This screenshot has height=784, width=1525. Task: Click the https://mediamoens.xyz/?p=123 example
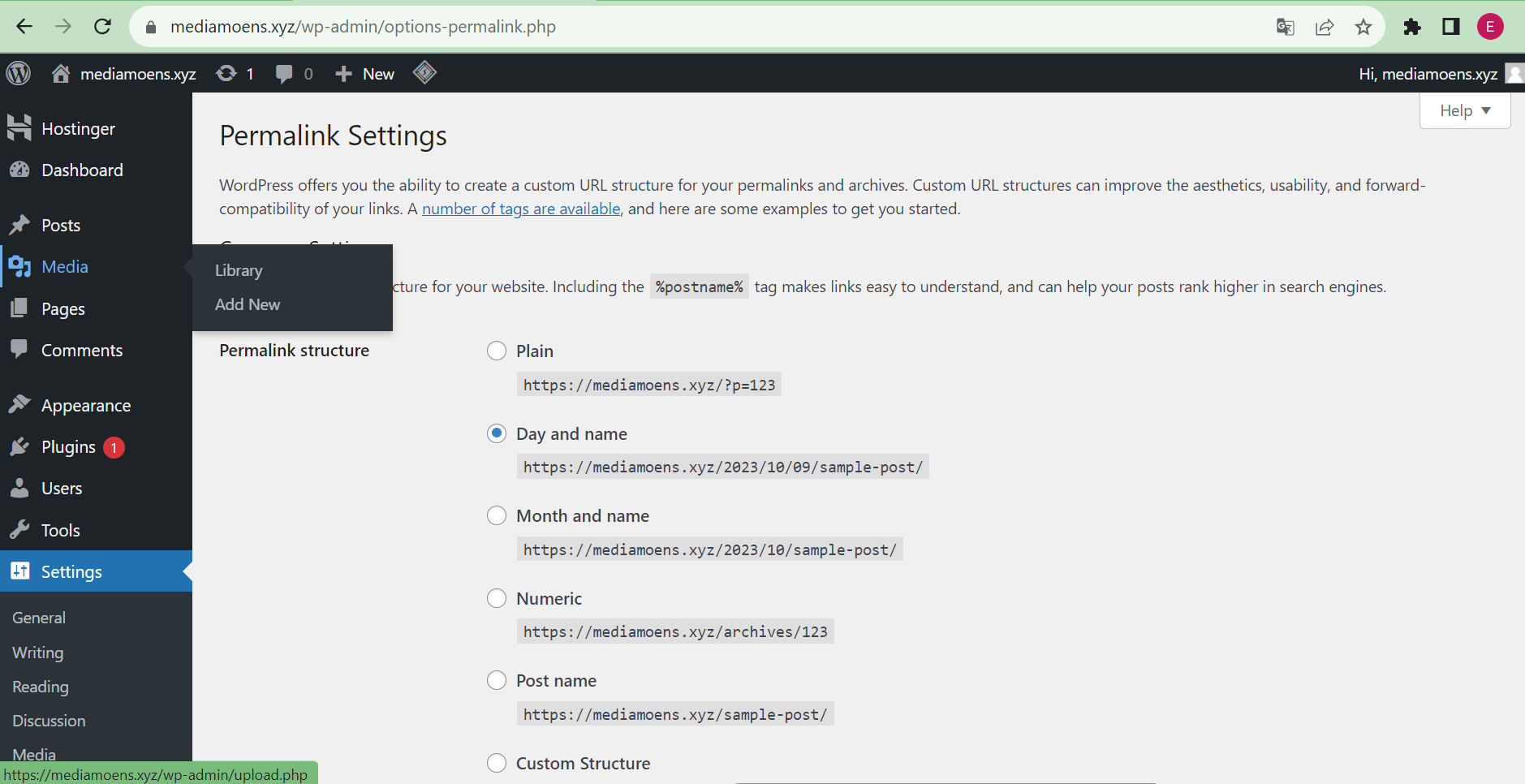(649, 385)
